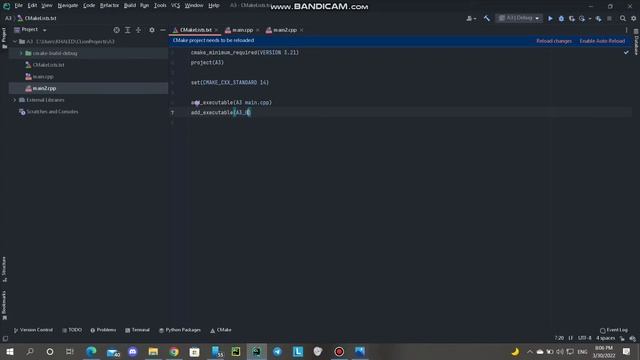Screen dimensions: 640x360
Task: Open the TODO tool window
Action: tap(72, 330)
